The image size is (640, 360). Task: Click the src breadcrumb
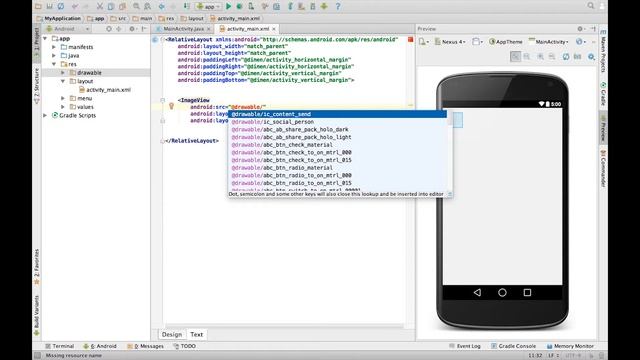pos(118,18)
